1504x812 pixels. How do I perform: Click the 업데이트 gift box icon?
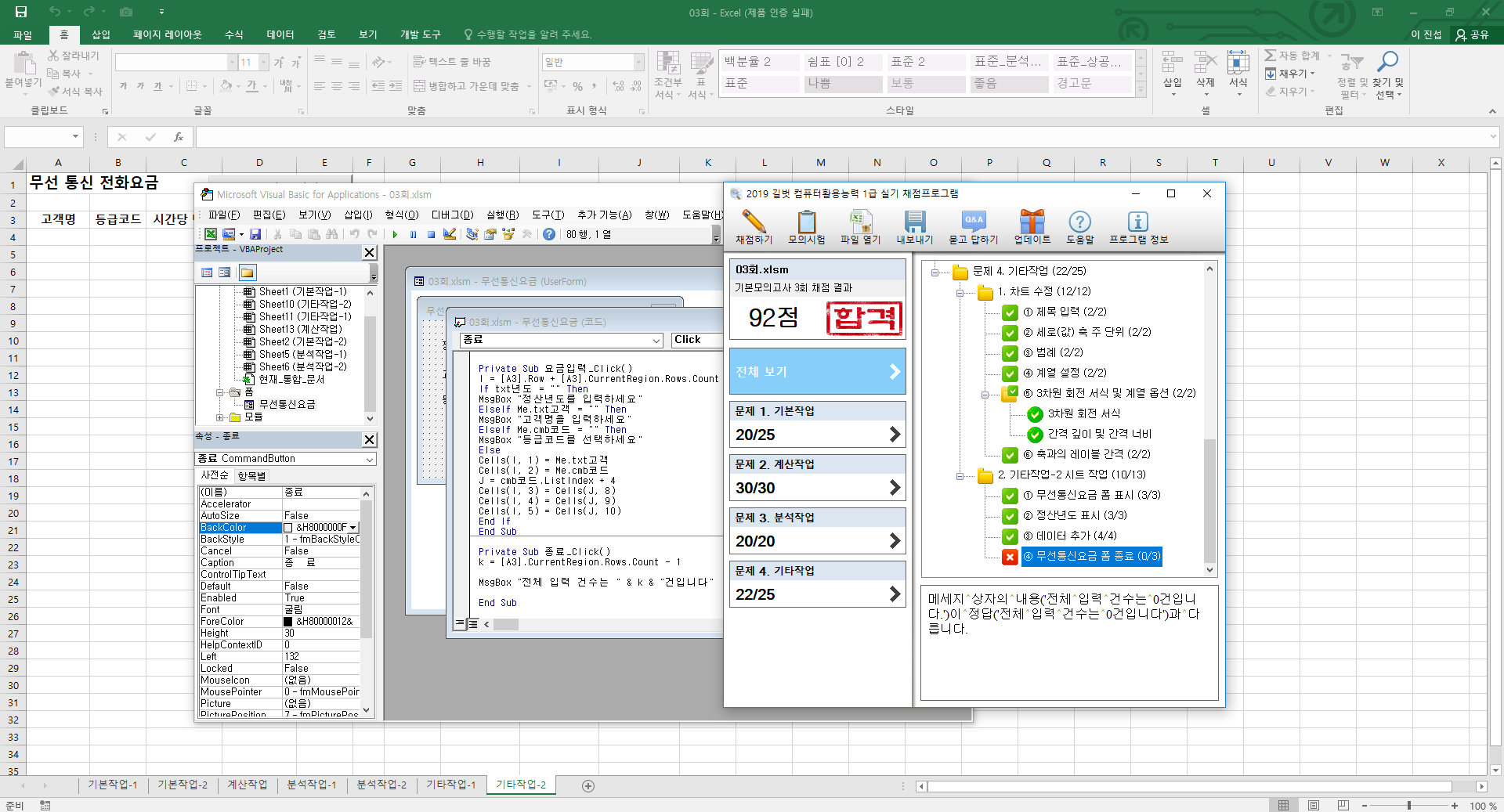(x=1032, y=222)
